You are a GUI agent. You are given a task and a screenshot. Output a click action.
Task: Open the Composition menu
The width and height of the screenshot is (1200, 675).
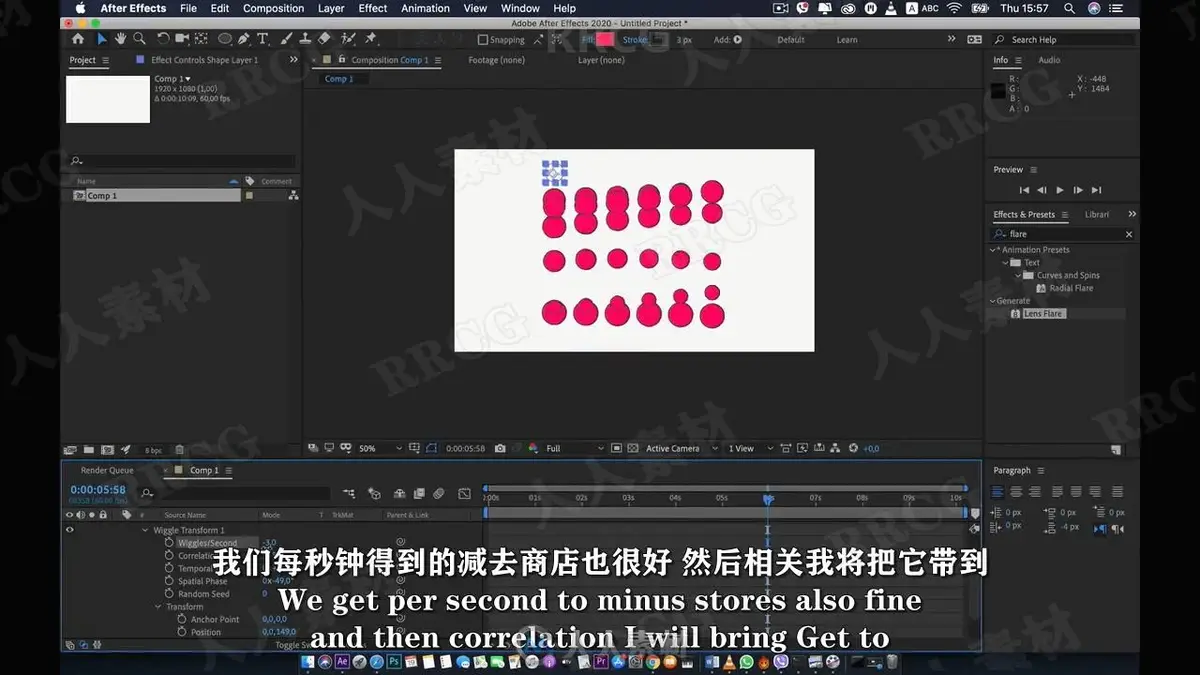pyautogui.click(x=273, y=8)
